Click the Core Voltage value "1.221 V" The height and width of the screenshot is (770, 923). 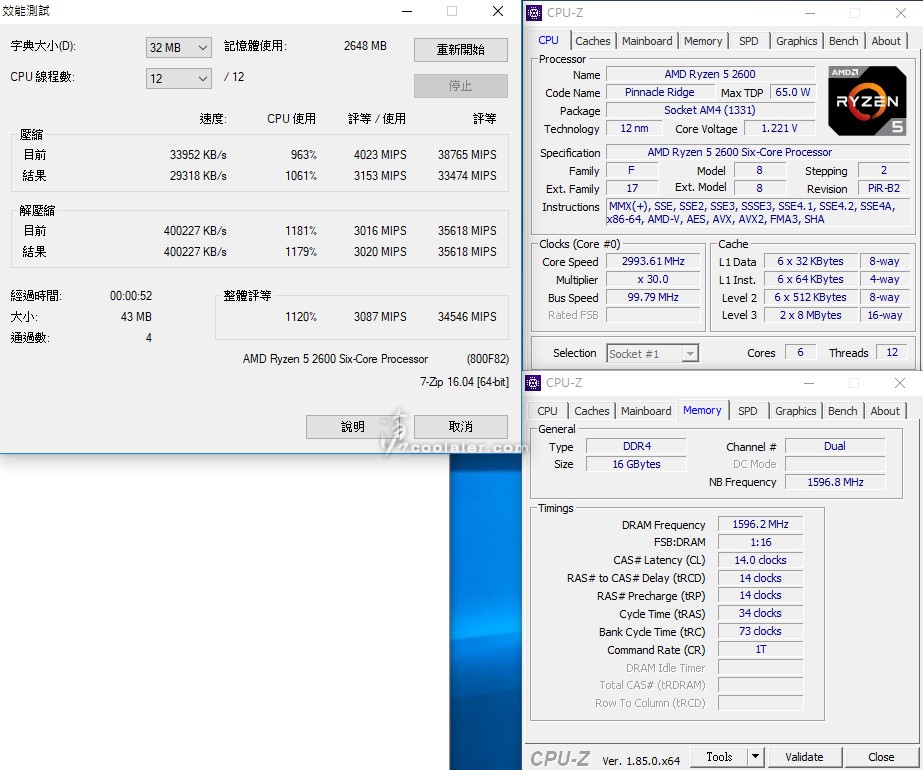[779, 128]
